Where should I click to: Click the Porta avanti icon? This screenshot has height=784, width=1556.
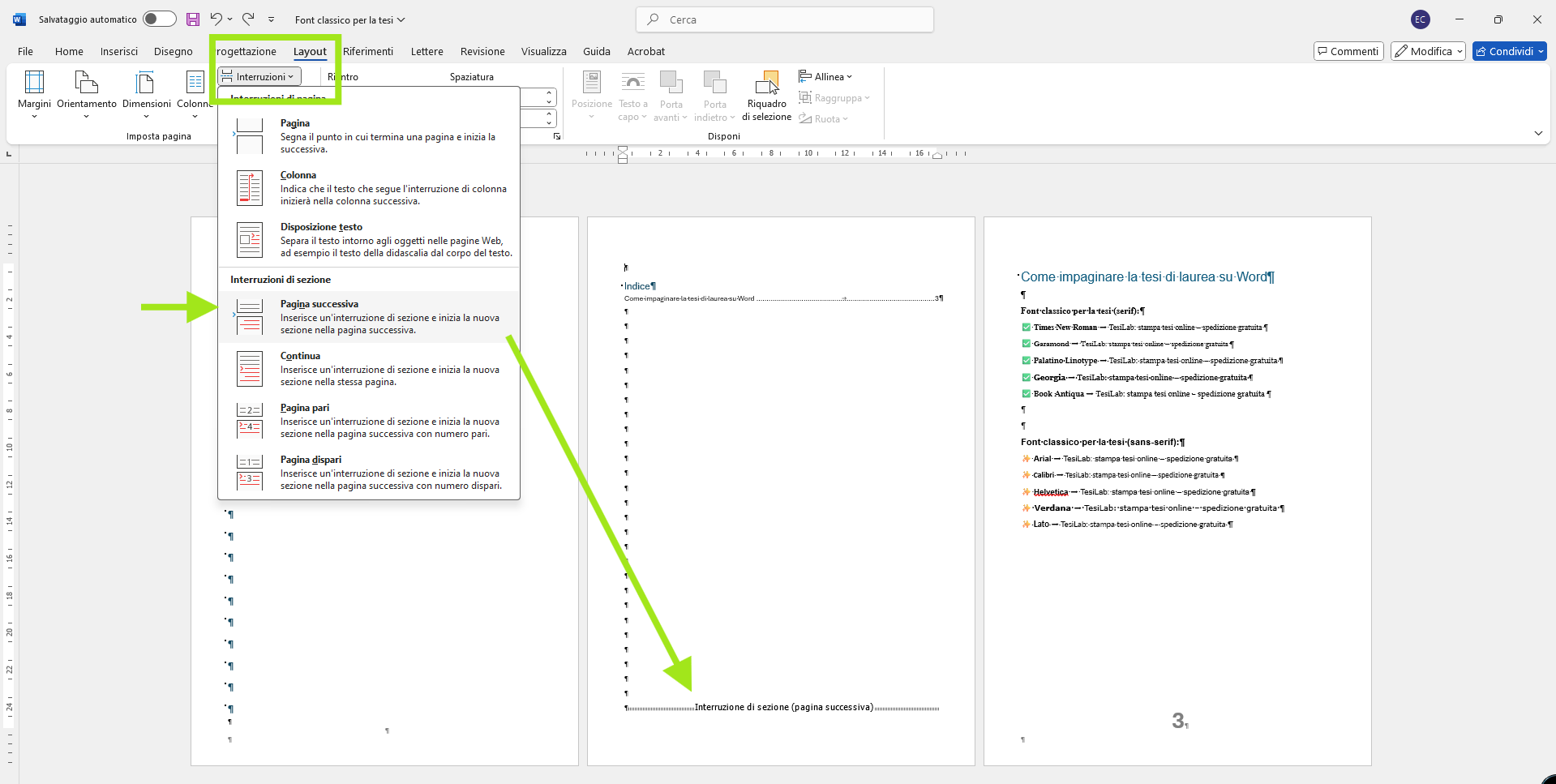[671, 96]
